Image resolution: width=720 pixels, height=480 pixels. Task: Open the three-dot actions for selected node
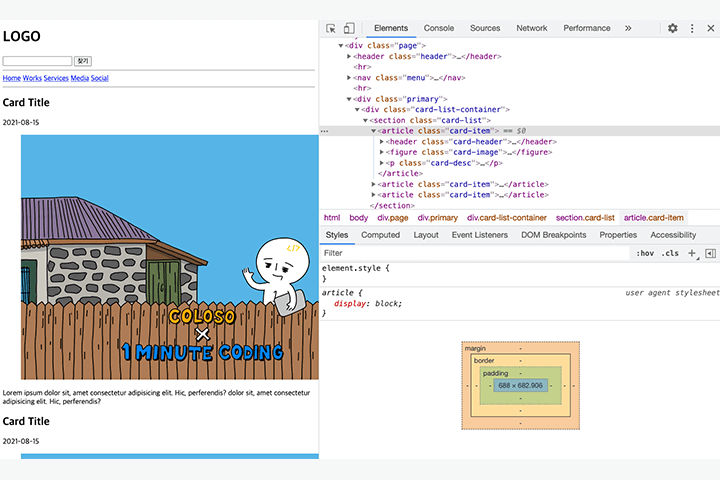(x=325, y=131)
